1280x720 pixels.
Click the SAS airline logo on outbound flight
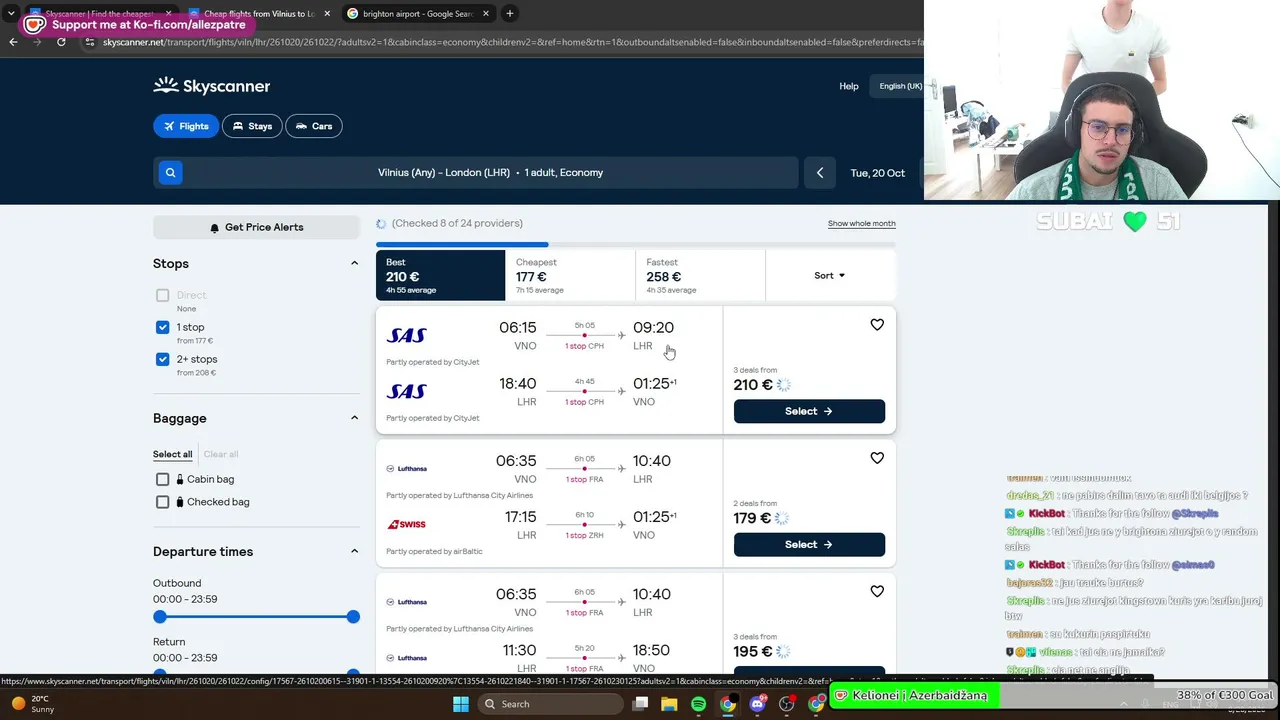pos(407,335)
